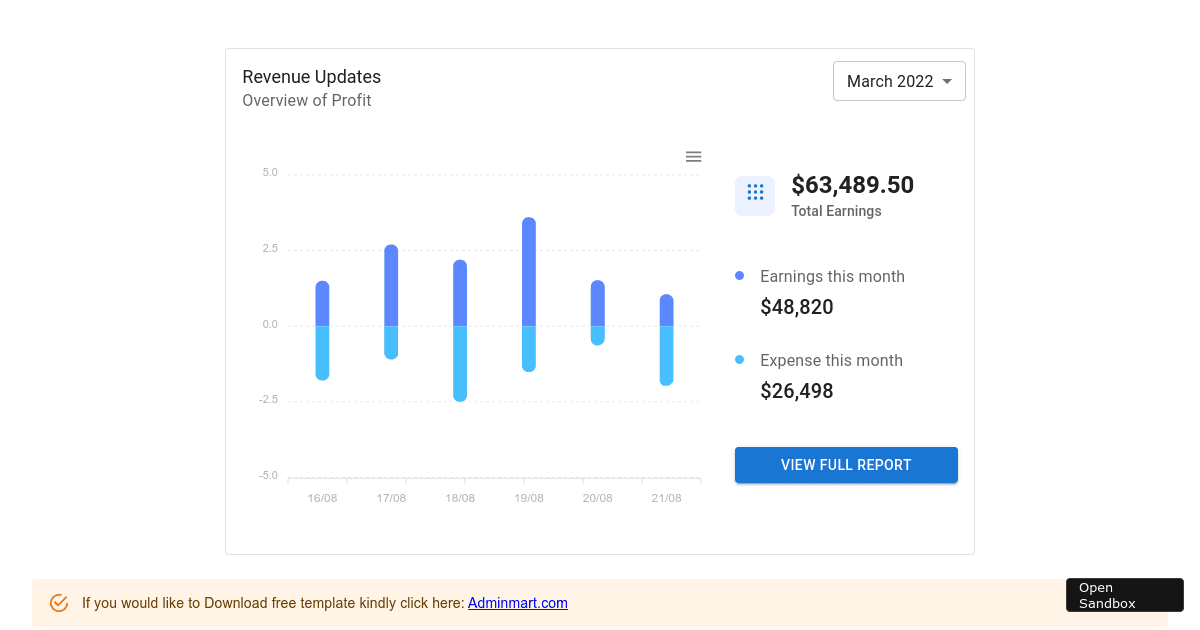Click the orange checkmark icon in banner
Viewport: 1200px width, 630px height.
pyautogui.click(x=59, y=603)
